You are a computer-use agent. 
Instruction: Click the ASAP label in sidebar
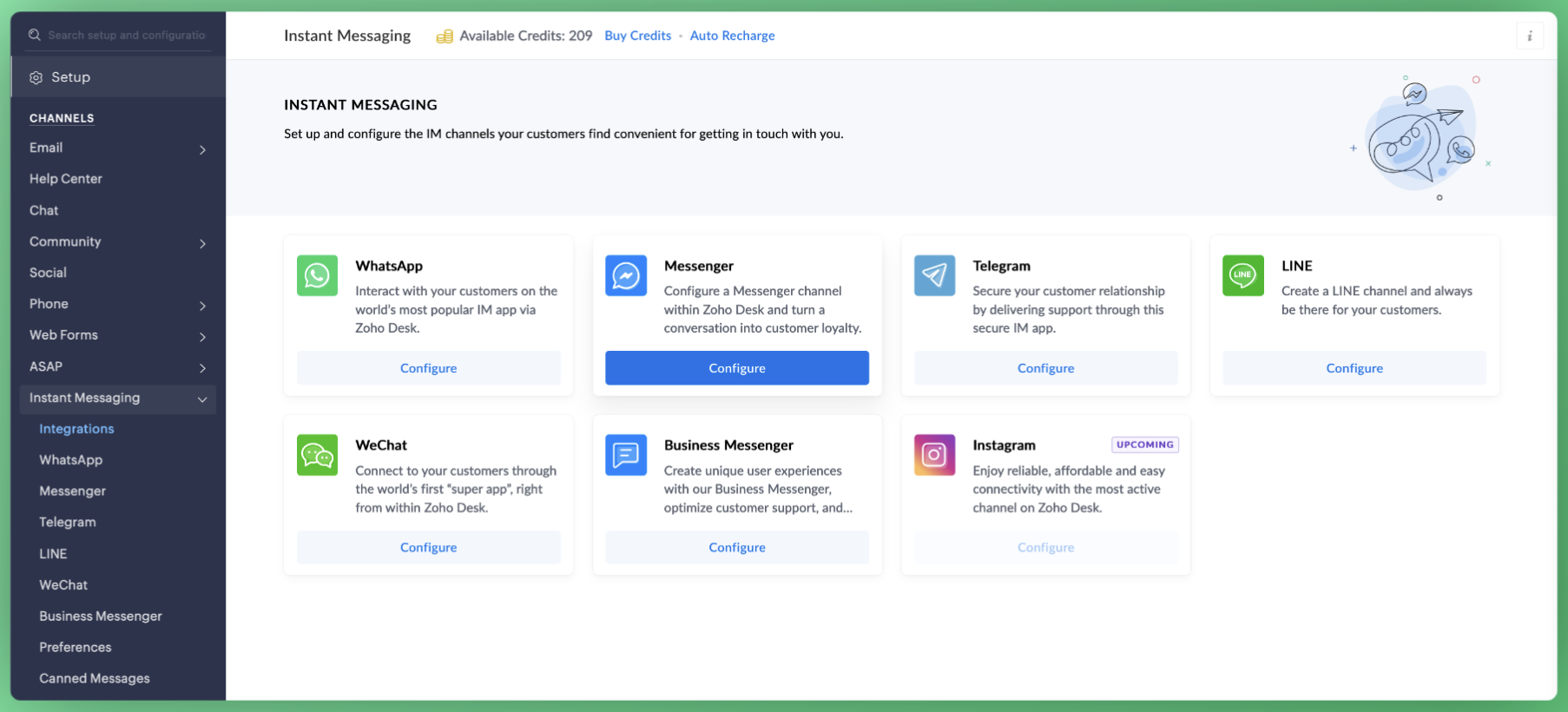(x=46, y=366)
